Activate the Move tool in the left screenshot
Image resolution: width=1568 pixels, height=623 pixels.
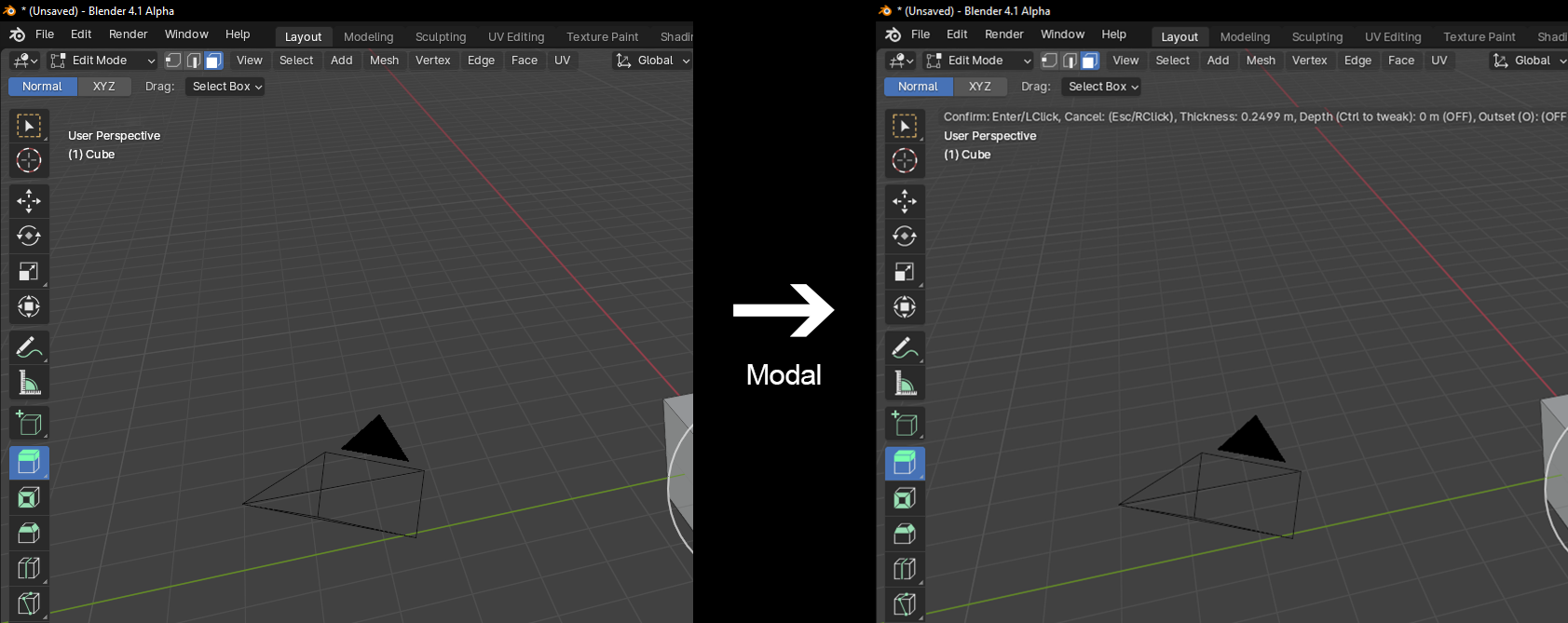(29, 200)
